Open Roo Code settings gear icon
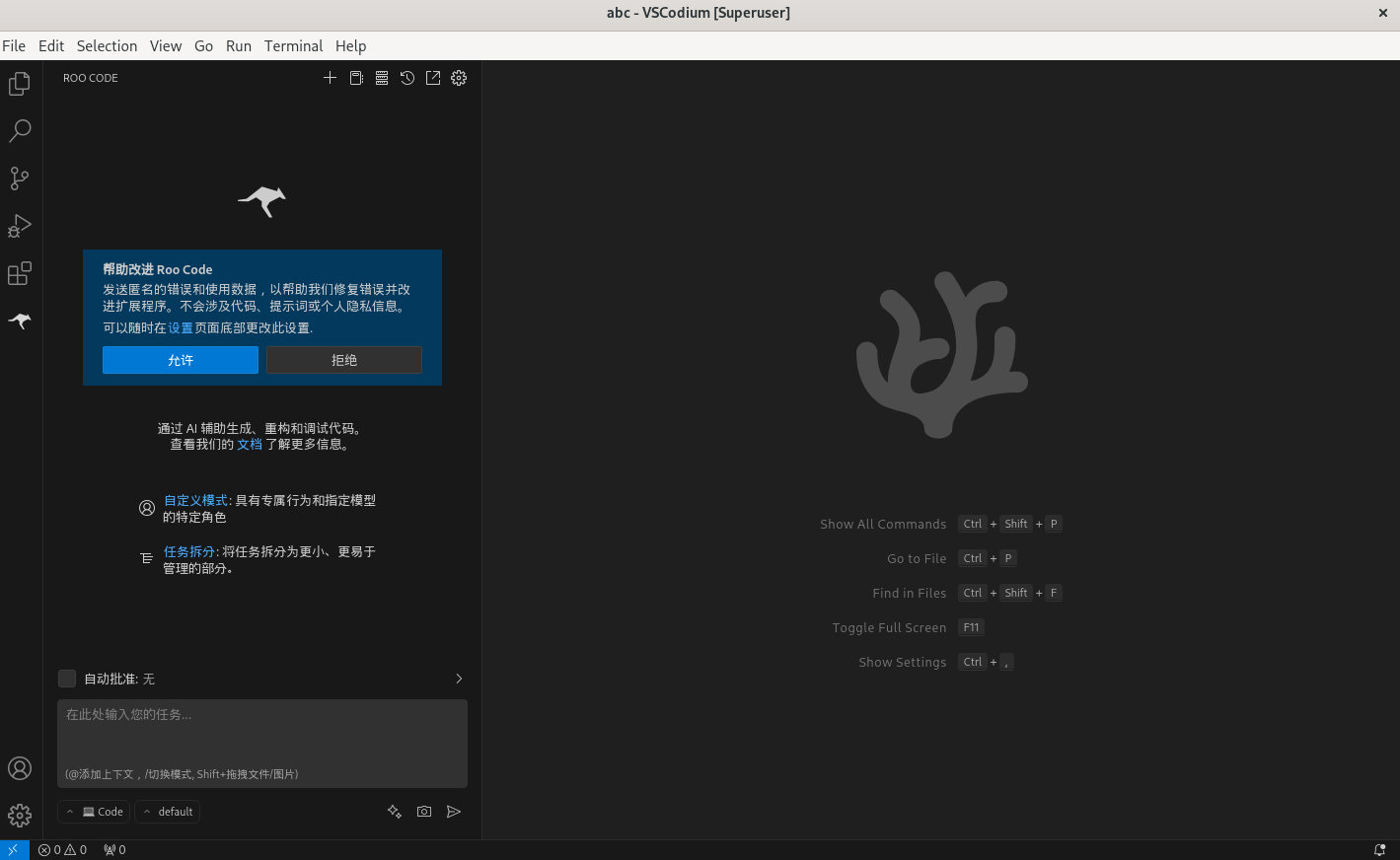Screen dimensions: 1400x860 click(x=459, y=78)
